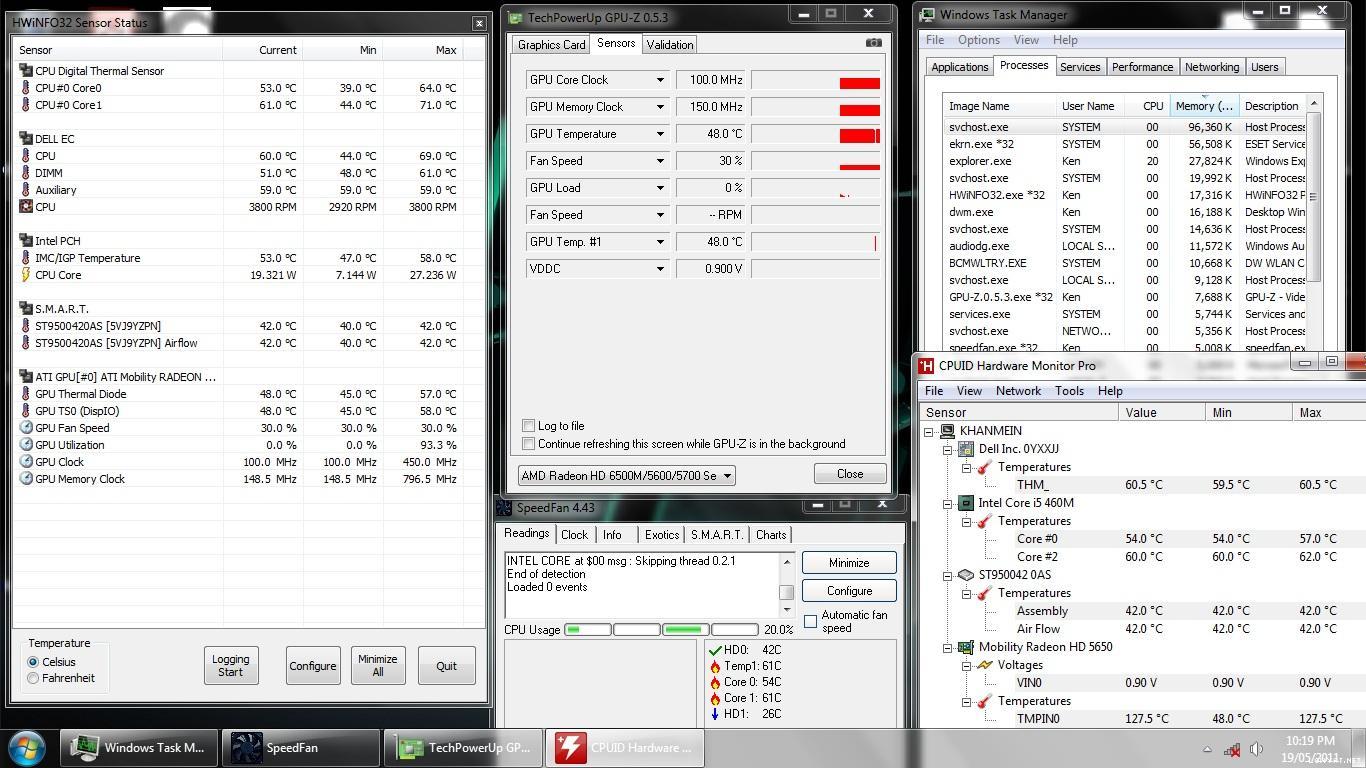
Task: Click the Intel Core i5 460M processor icon
Action: (x=966, y=503)
